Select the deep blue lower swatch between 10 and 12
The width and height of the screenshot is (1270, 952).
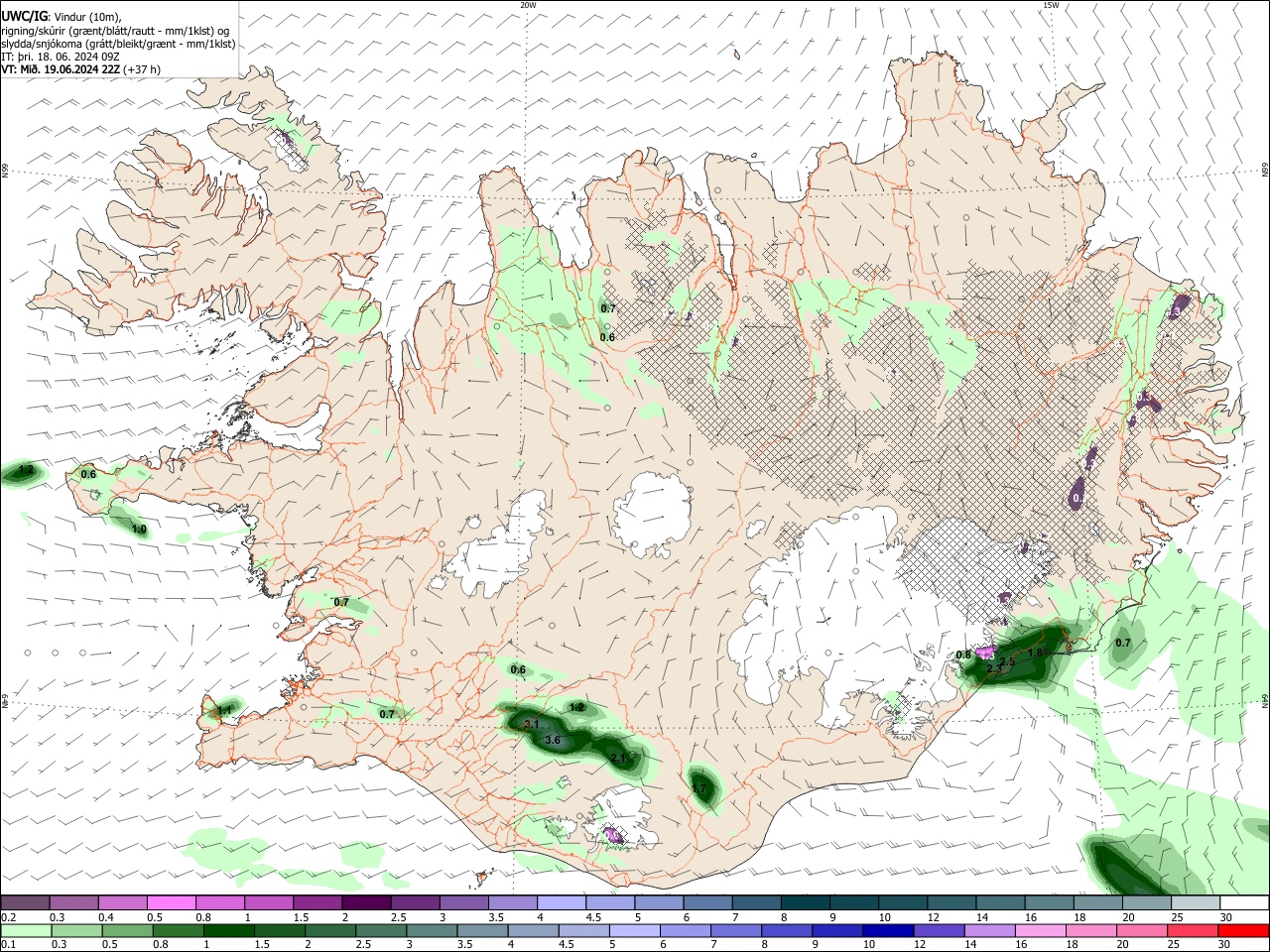pos(887,931)
